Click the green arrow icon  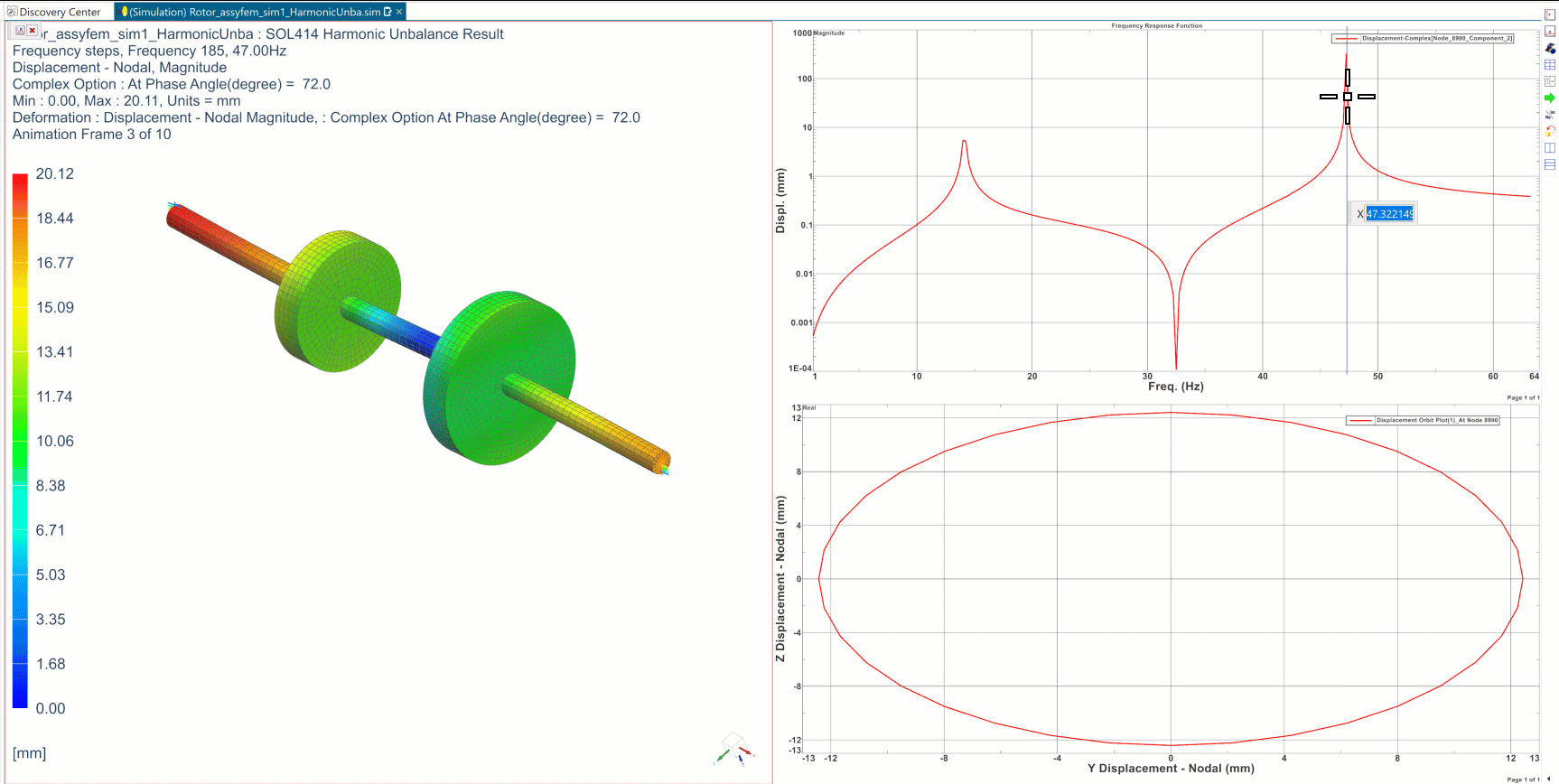pyautogui.click(x=1550, y=98)
